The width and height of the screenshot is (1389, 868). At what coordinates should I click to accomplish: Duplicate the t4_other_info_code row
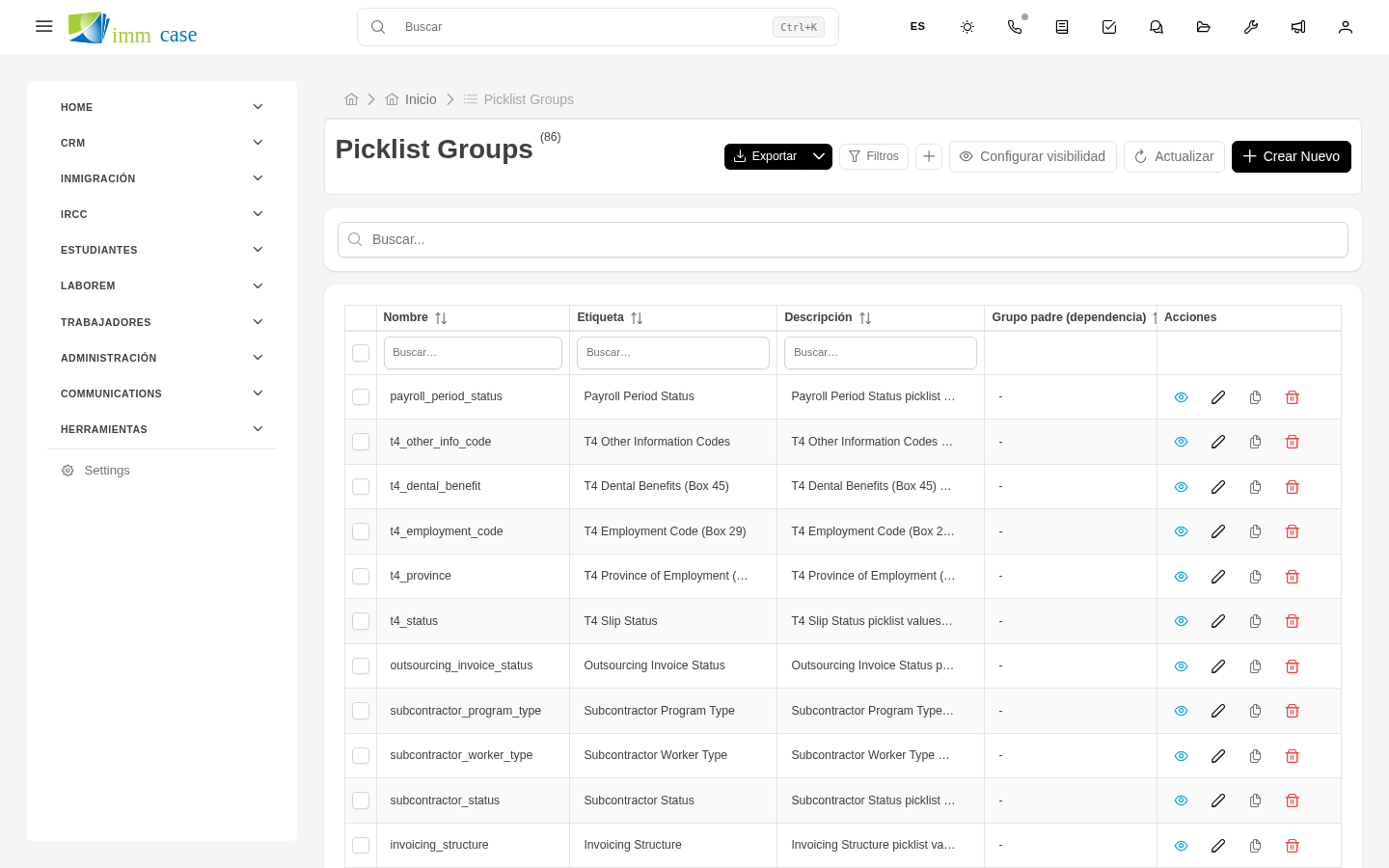click(1255, 442)
